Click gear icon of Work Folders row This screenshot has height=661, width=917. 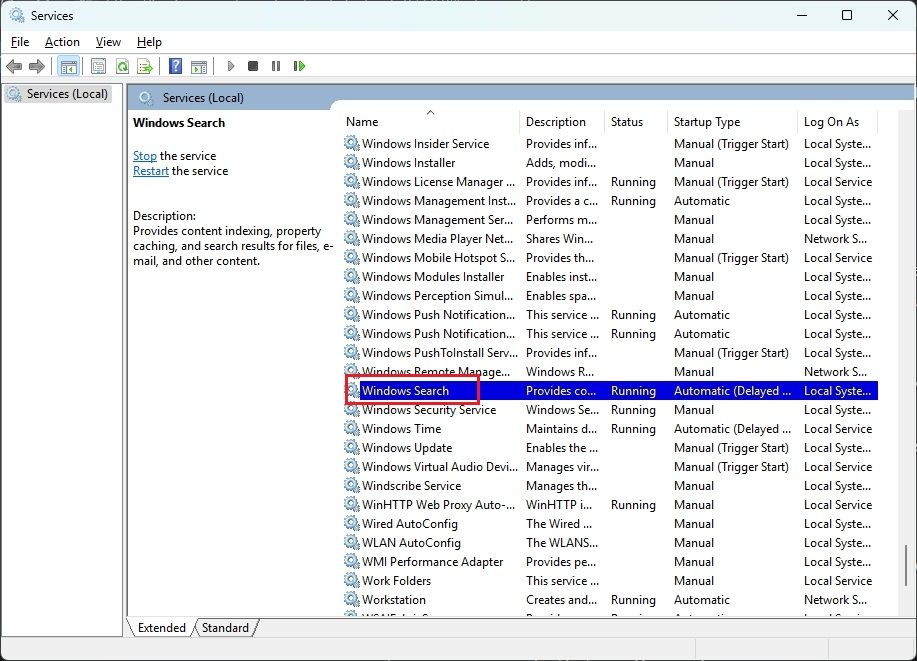click(x=351, y=580)
